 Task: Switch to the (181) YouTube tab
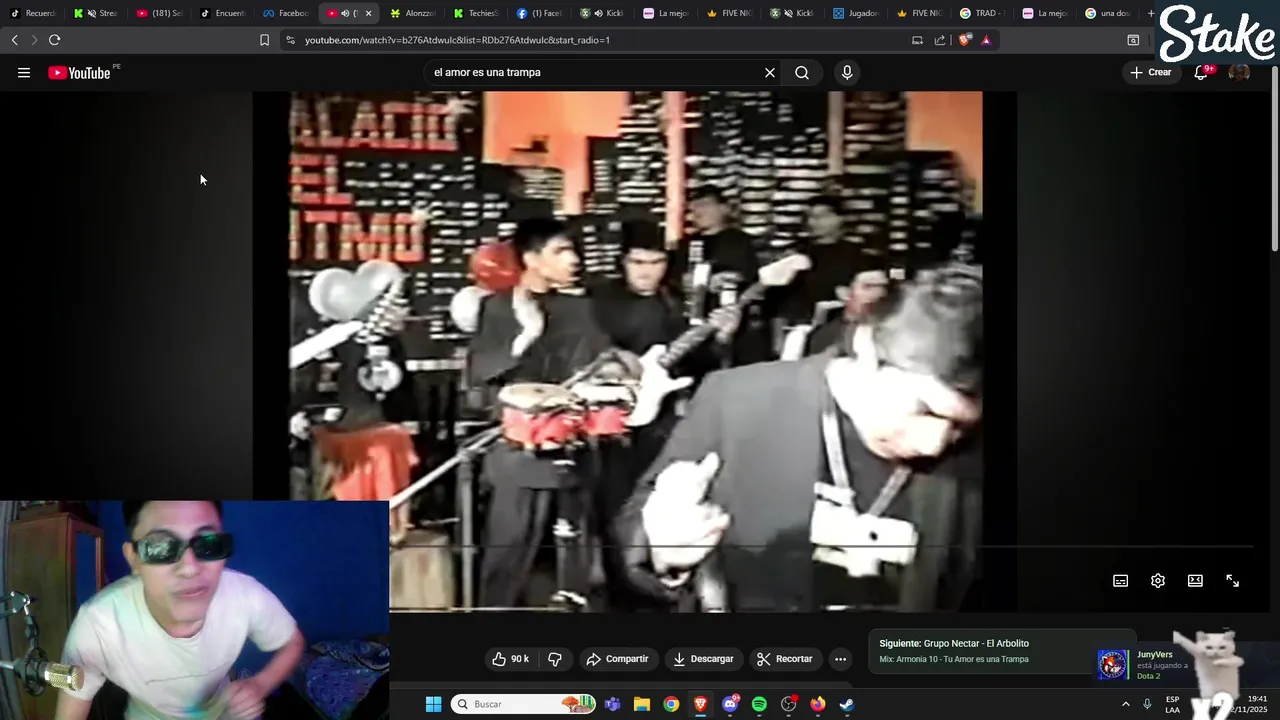pos(160,14)
